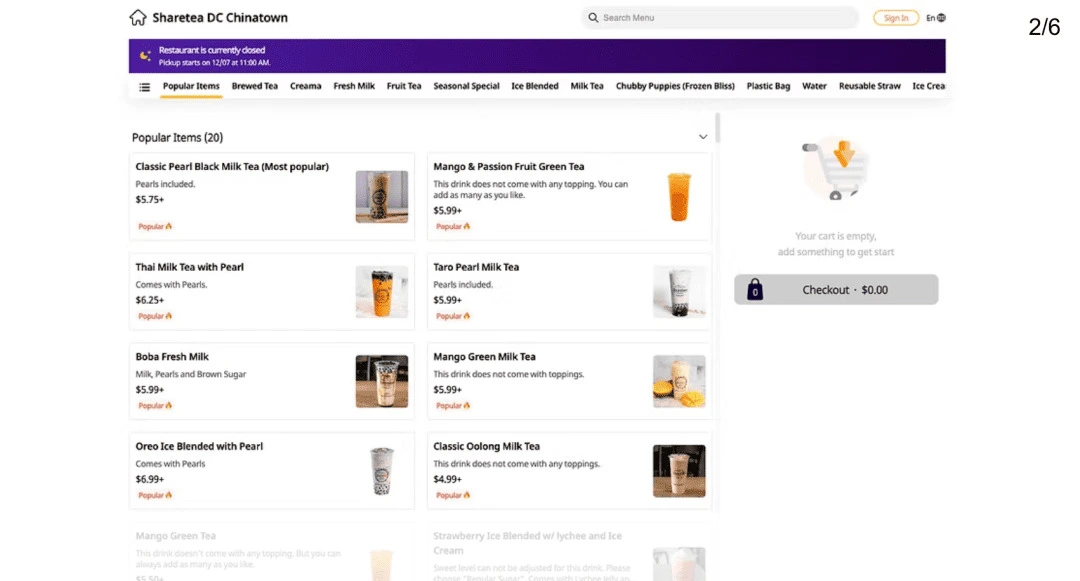Open the Seasonal Special tab
The width and height of the screenshot is (1080, 581).
click(x=466, y=86)
